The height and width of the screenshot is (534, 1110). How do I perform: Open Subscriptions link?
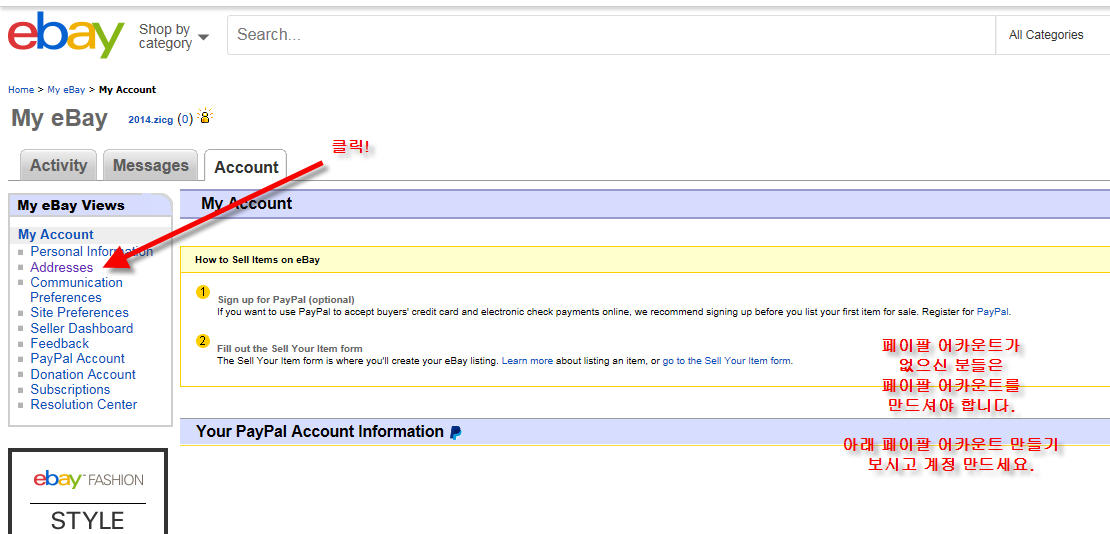70,390
